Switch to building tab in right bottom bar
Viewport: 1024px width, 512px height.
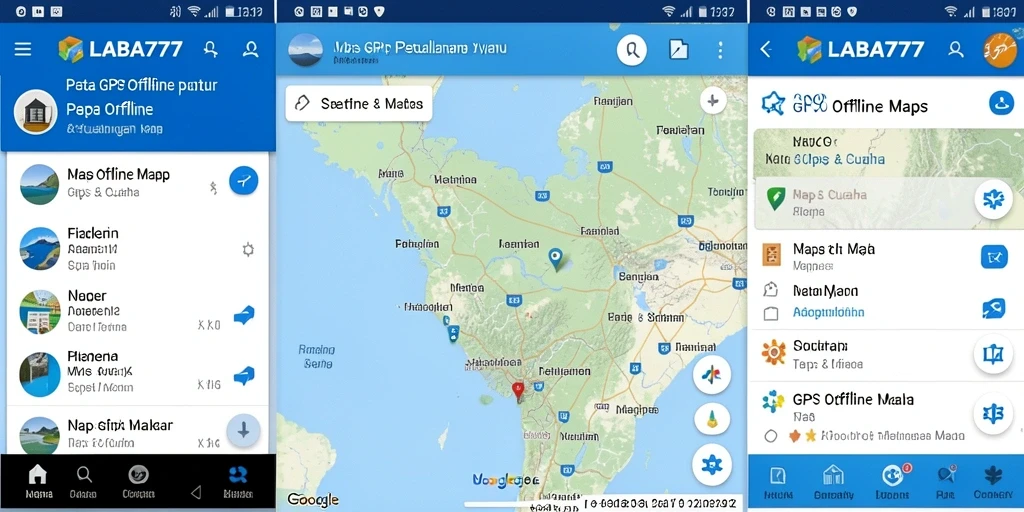tap(833, 483)
